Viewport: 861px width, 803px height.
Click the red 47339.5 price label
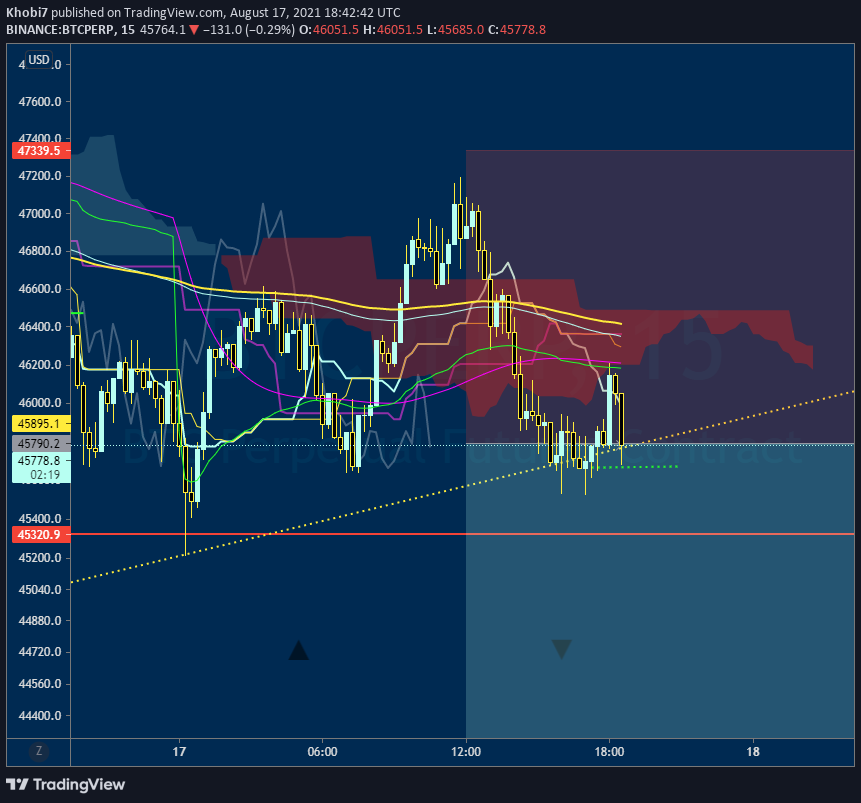click(41, 150)
